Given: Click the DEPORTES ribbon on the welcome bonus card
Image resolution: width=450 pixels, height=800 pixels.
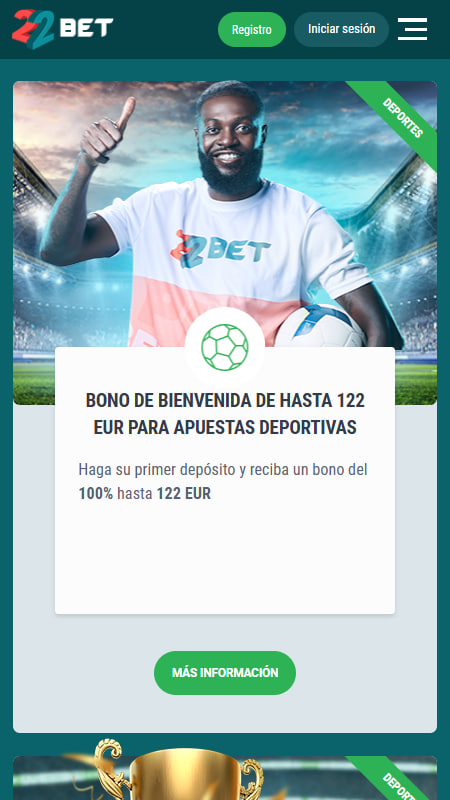Looking at the screenshot, I should point(403,118).
